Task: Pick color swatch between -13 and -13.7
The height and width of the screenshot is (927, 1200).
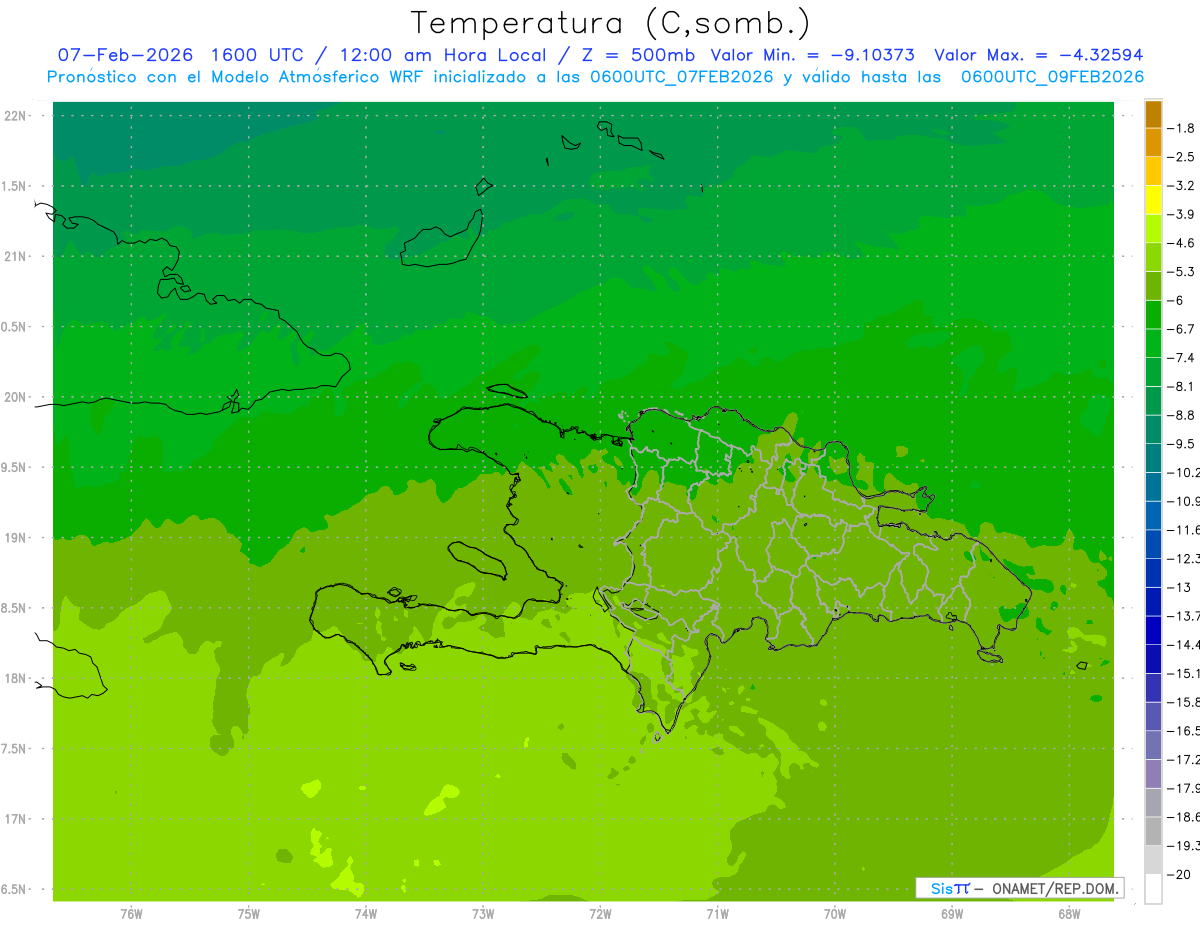Action: click(1153, 602)
